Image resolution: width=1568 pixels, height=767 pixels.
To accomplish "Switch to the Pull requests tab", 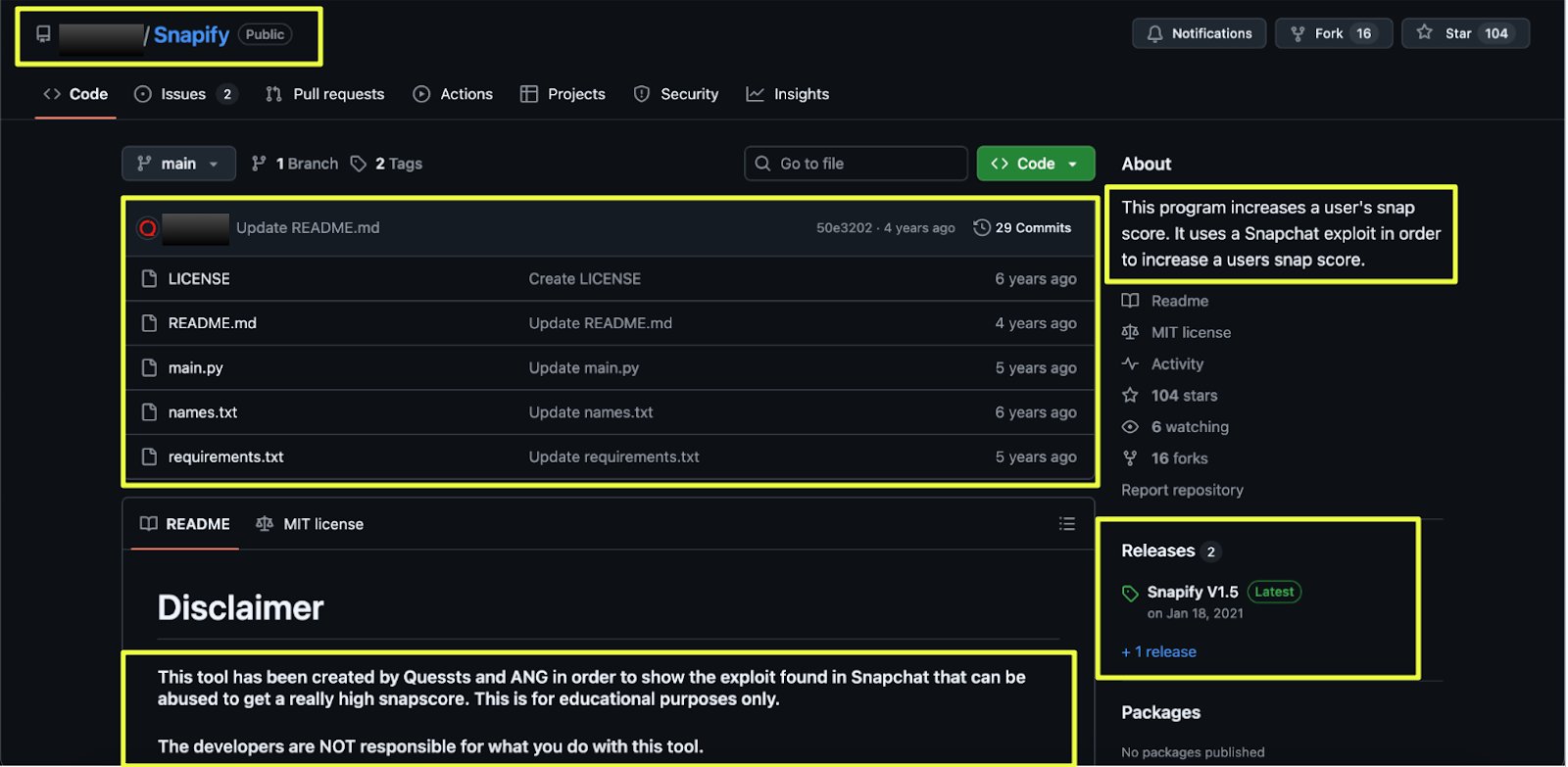I will [325, 94].
